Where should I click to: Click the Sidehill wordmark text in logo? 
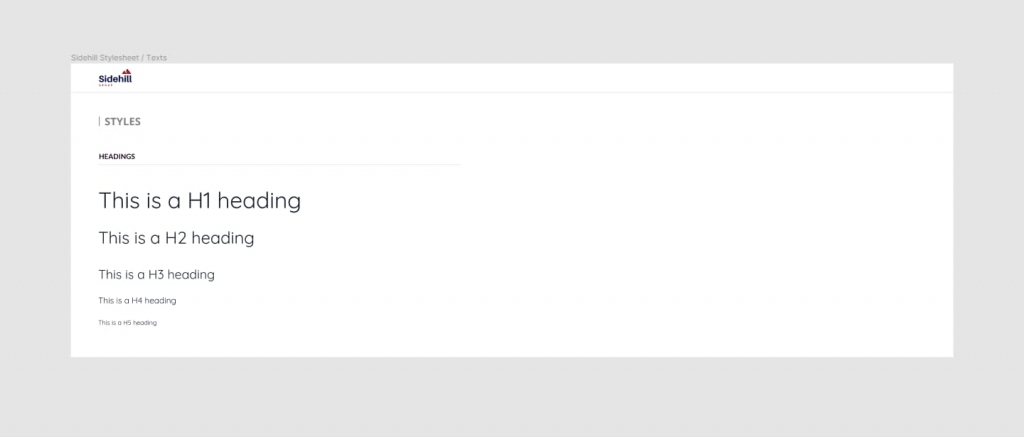pos(115,78)
